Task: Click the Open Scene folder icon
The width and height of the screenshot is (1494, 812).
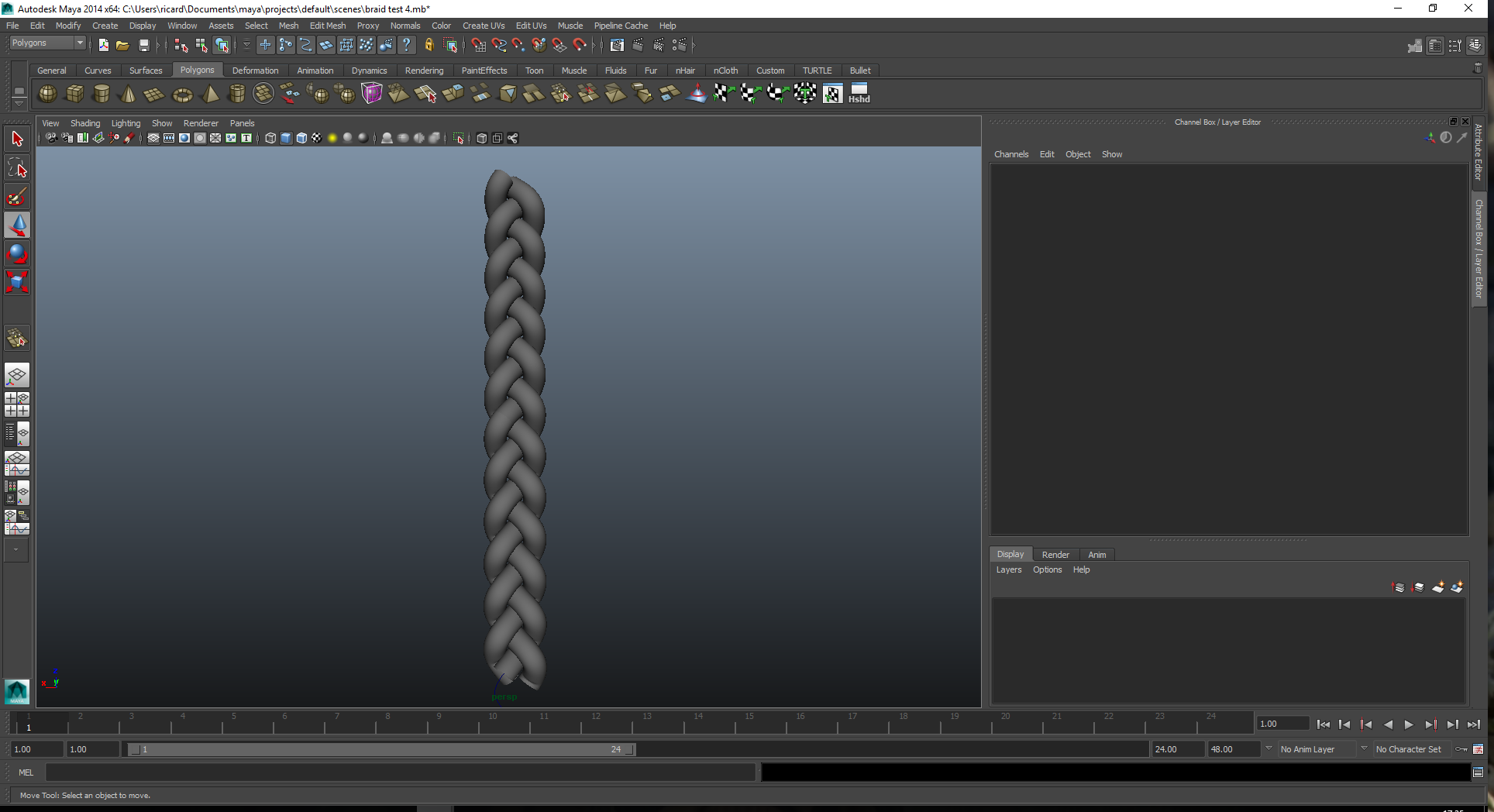Action: pyautogui.click(x=122, y=46)
